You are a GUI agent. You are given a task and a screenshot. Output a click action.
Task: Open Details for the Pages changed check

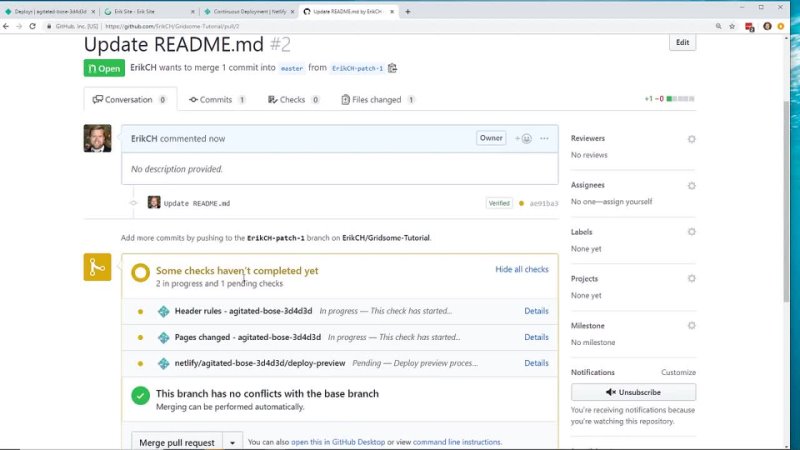click(x=536, y=337)
